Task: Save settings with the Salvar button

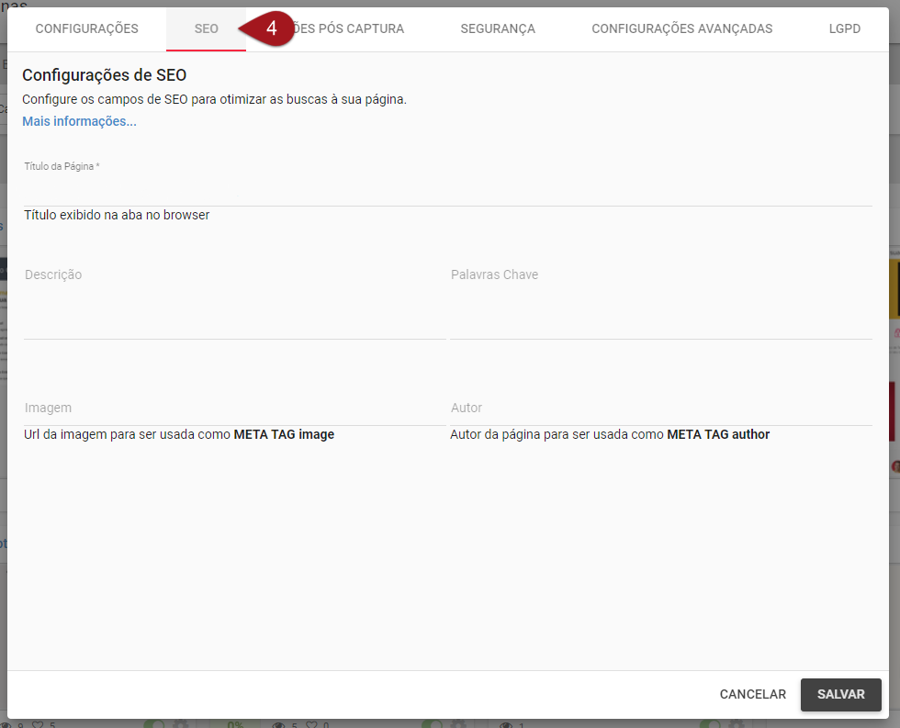Action: (x=840, y=694)
